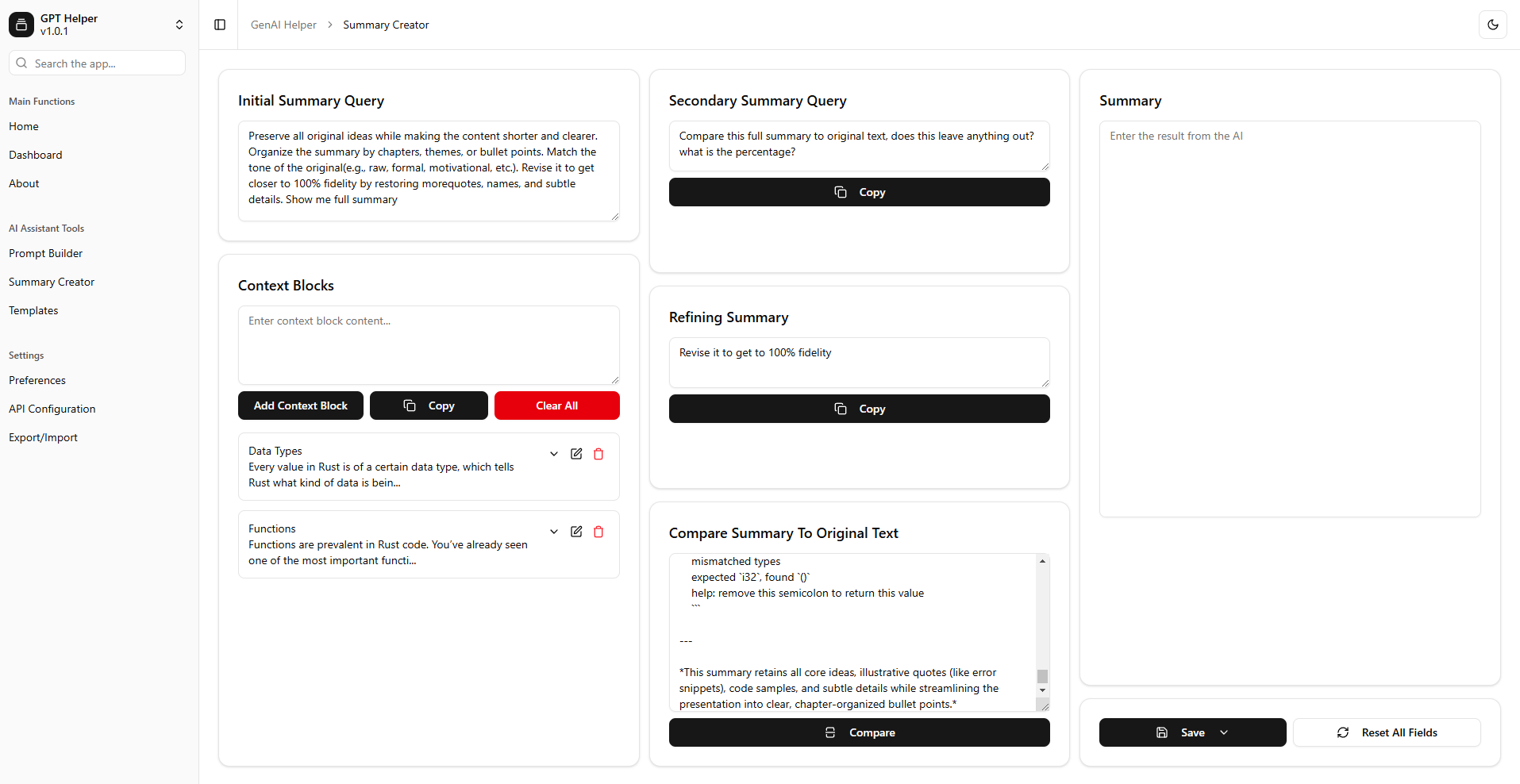The image size is (1520, 784).
Task: Click the Summary result text area
Action: point(1290,319)
